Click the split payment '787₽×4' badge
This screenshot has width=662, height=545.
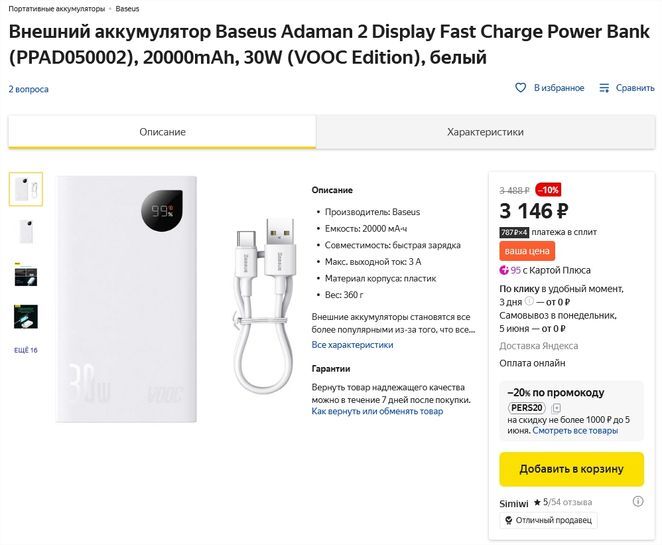click(513, 232)
